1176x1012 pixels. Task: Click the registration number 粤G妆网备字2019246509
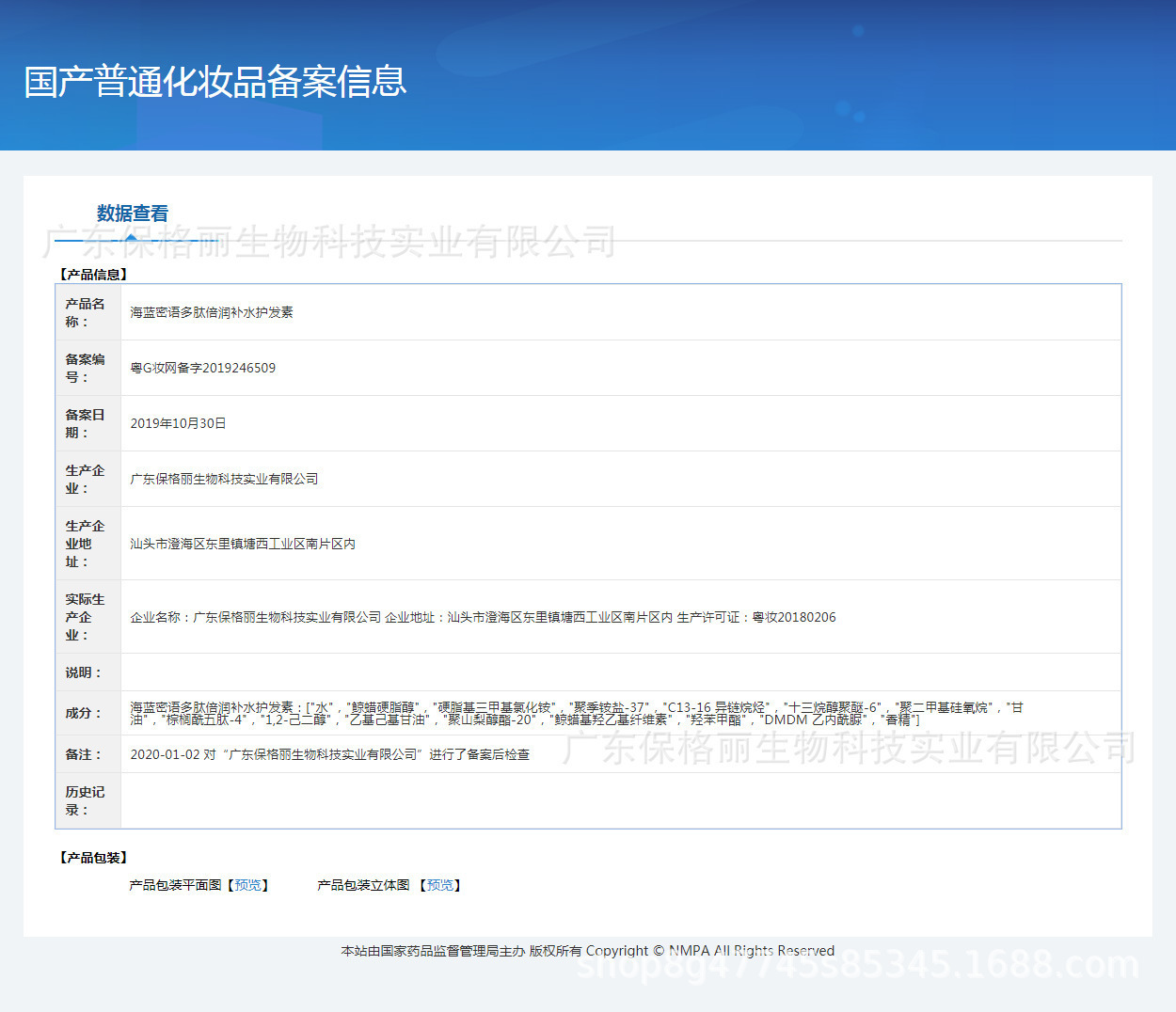[203, 368]
